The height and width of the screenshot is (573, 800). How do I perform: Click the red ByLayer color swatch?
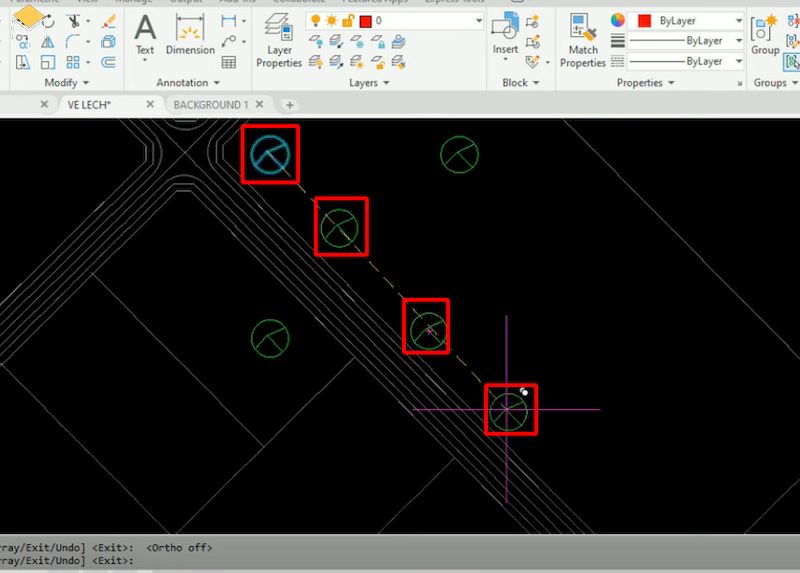(x=644, y=21)
